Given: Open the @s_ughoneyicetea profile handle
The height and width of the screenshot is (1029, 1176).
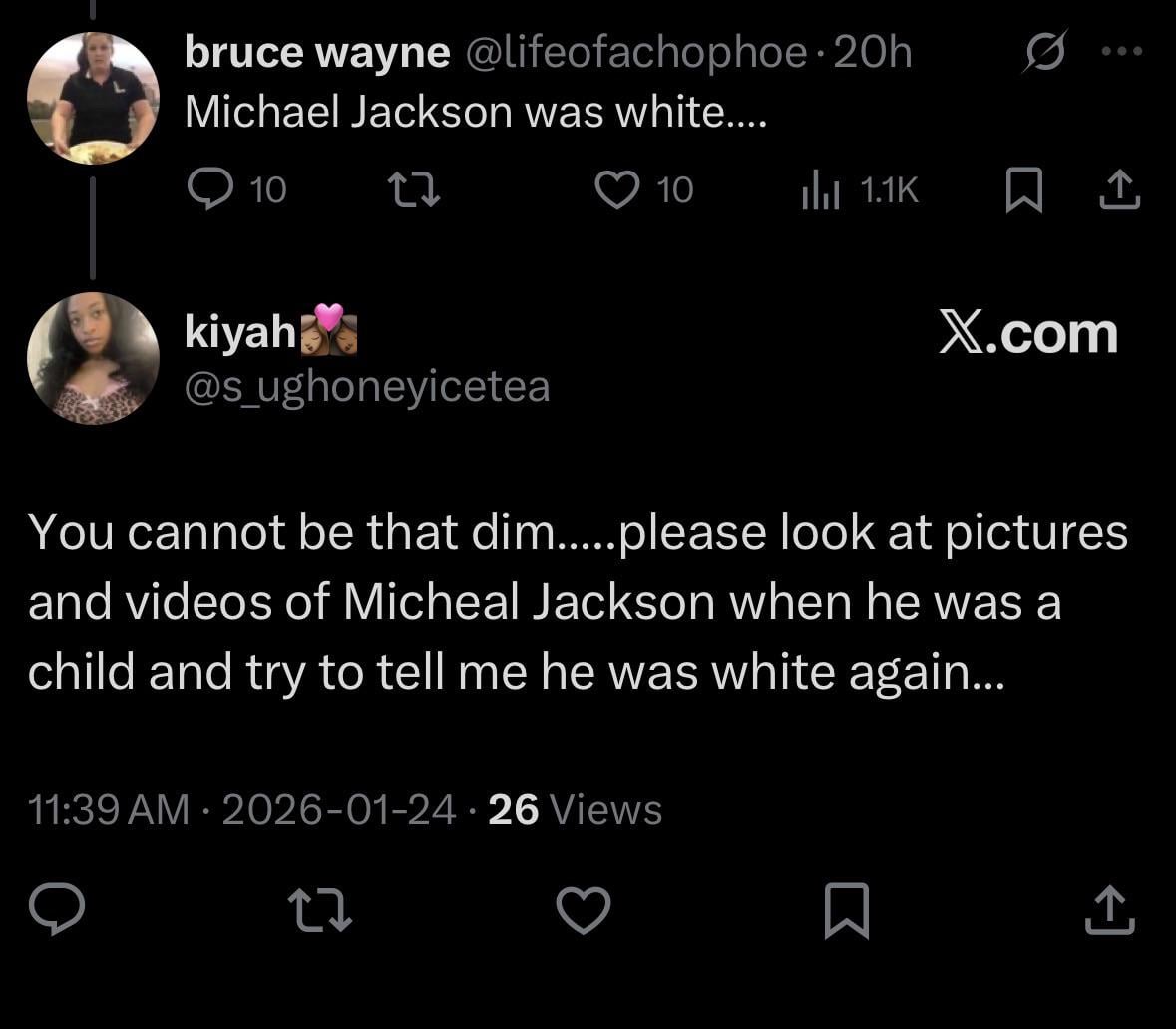Looking at the screenshot, I should (x=367, y=386).
